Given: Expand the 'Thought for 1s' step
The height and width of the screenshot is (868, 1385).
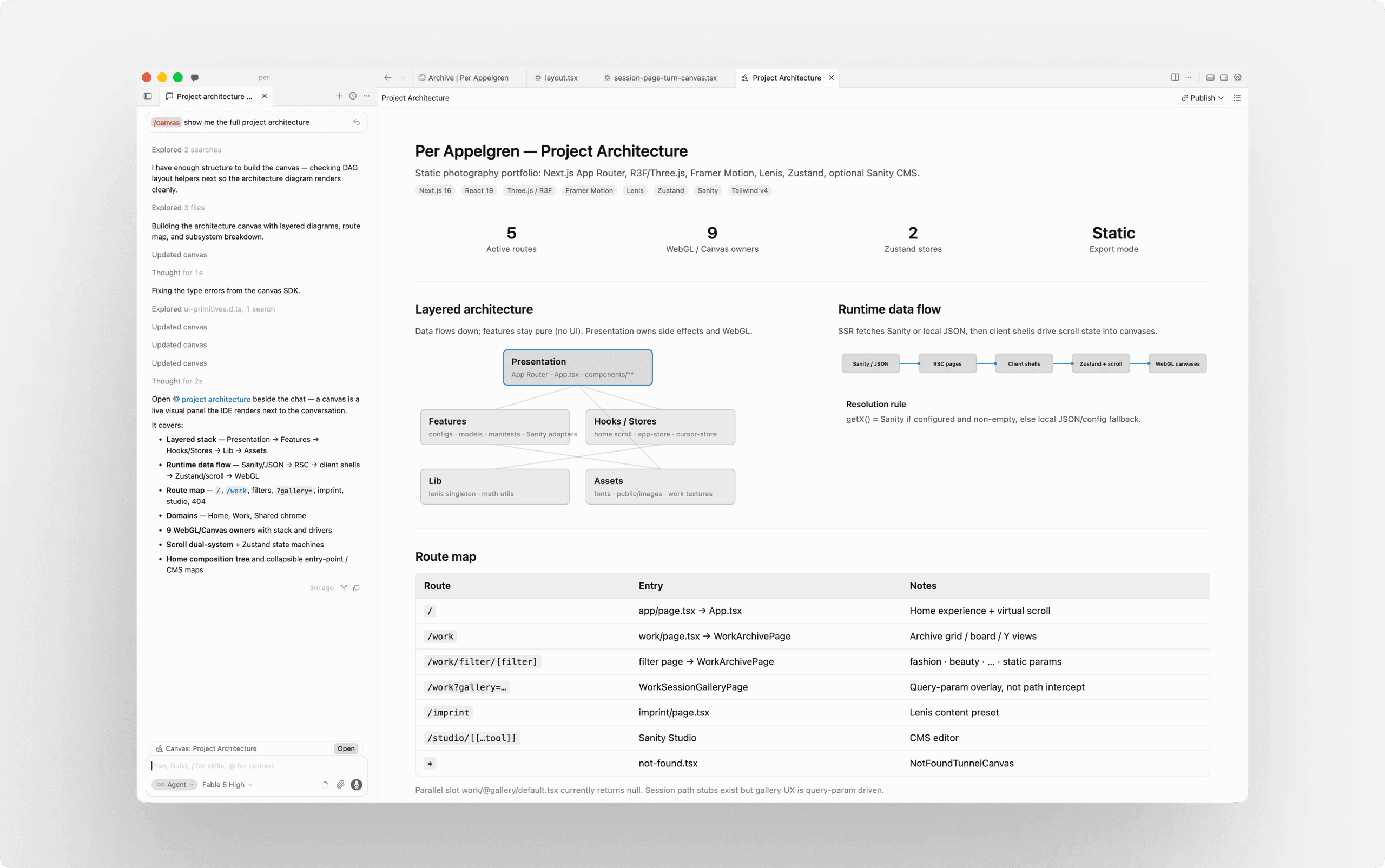Looking at the screenshot, I should tap(177, 273).
